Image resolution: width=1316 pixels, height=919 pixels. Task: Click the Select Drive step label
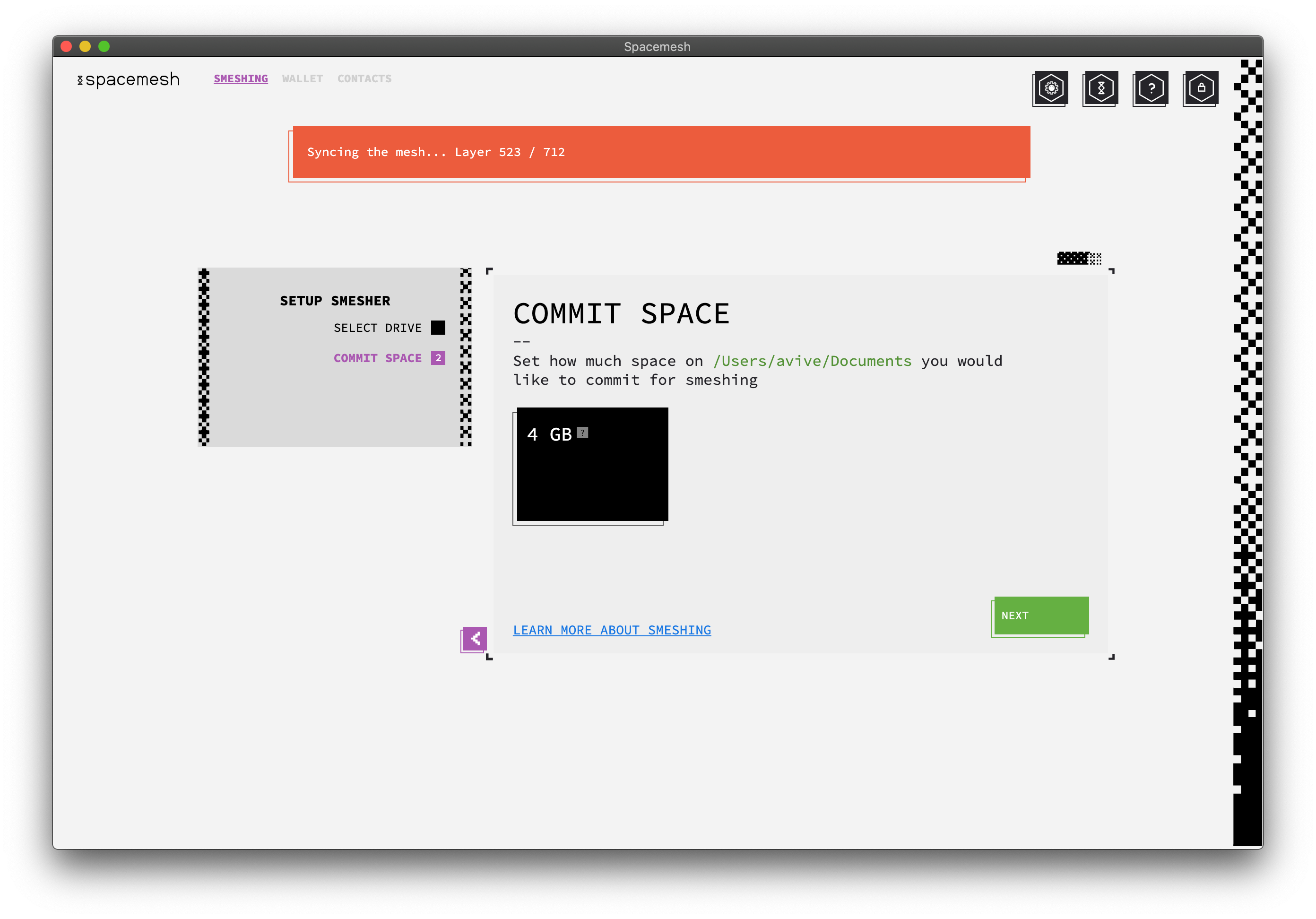click(x=377, y=328)
